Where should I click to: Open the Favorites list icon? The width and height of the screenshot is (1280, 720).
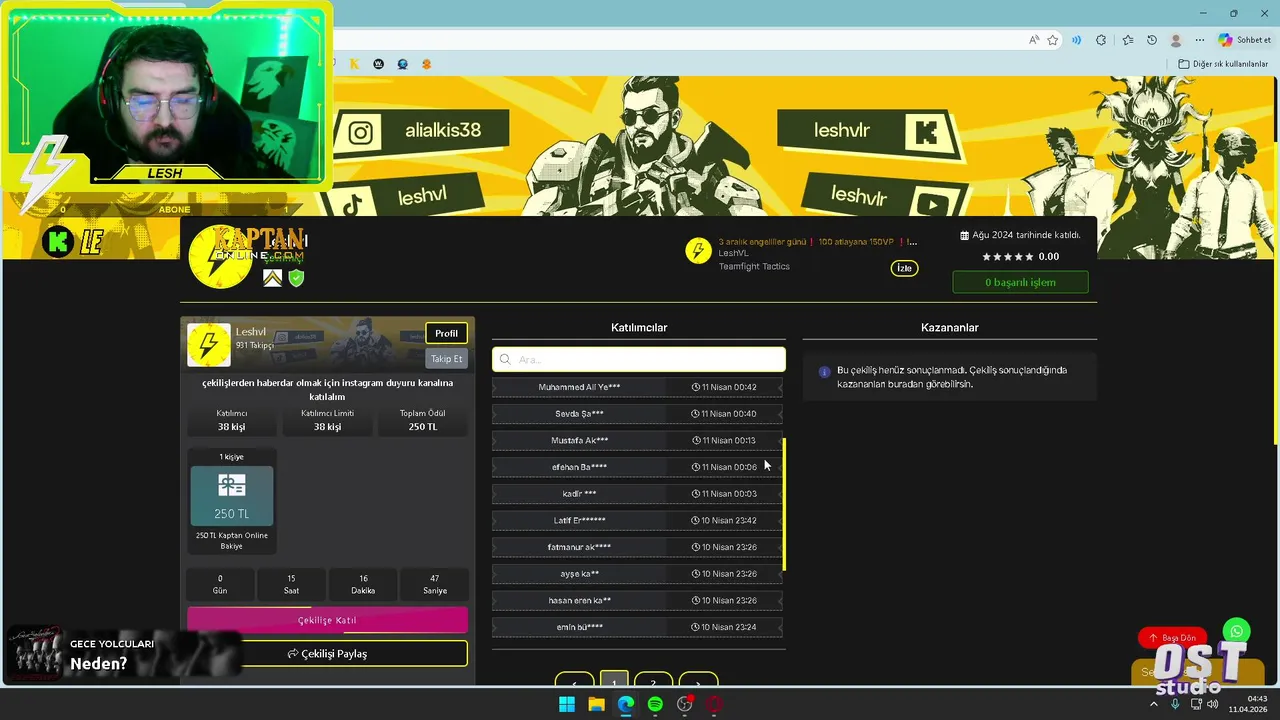1128,40
